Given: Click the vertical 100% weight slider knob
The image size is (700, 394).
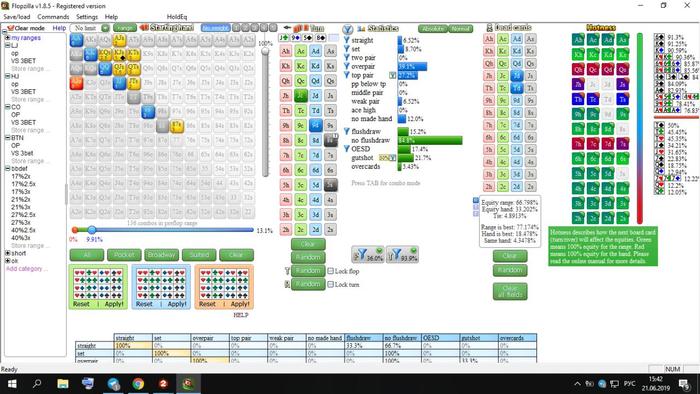Looking at the screenshot, I should coord(265,51).
